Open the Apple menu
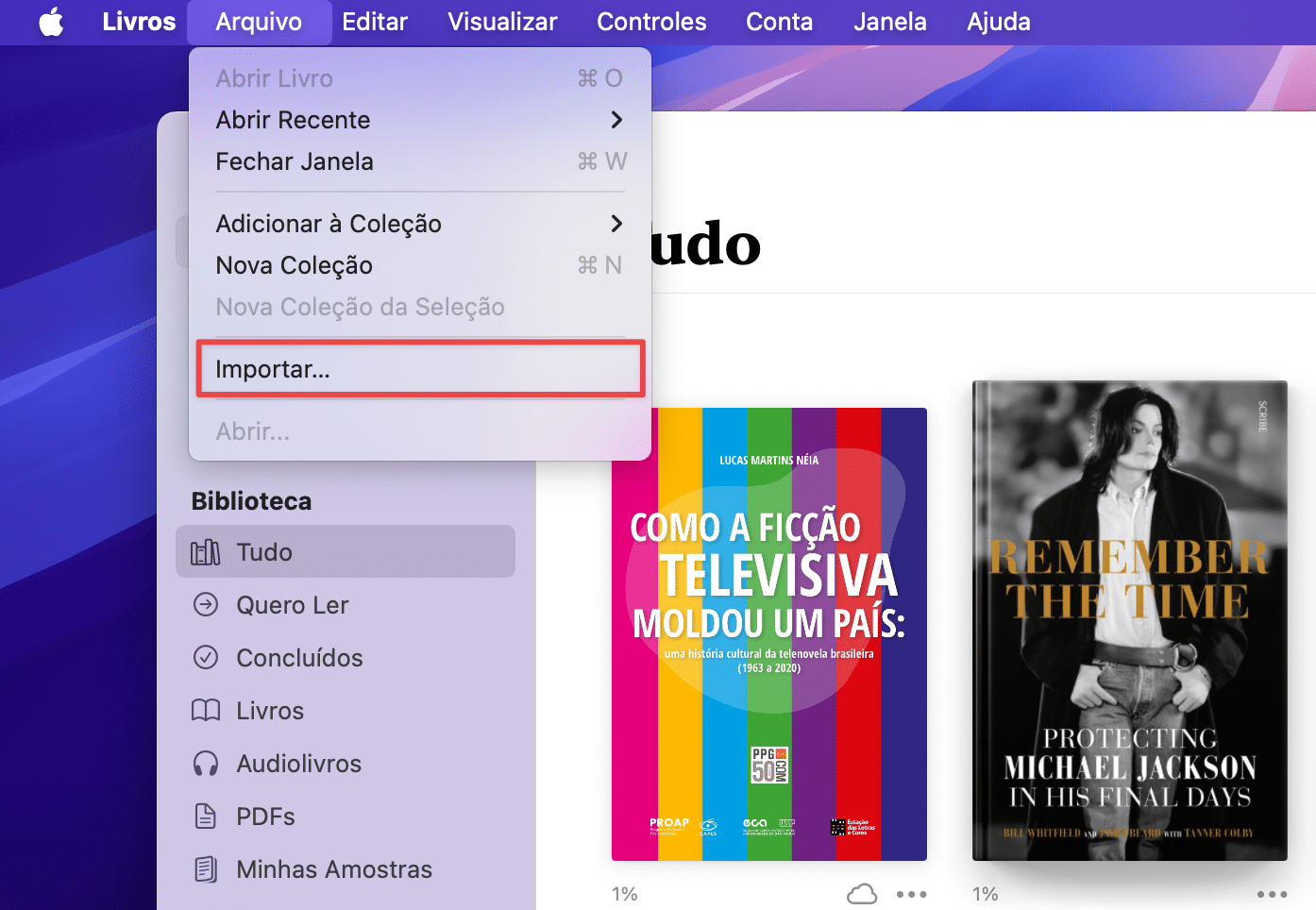The height and width of the screenshot is (910, 1316). (x=51, y=22)
